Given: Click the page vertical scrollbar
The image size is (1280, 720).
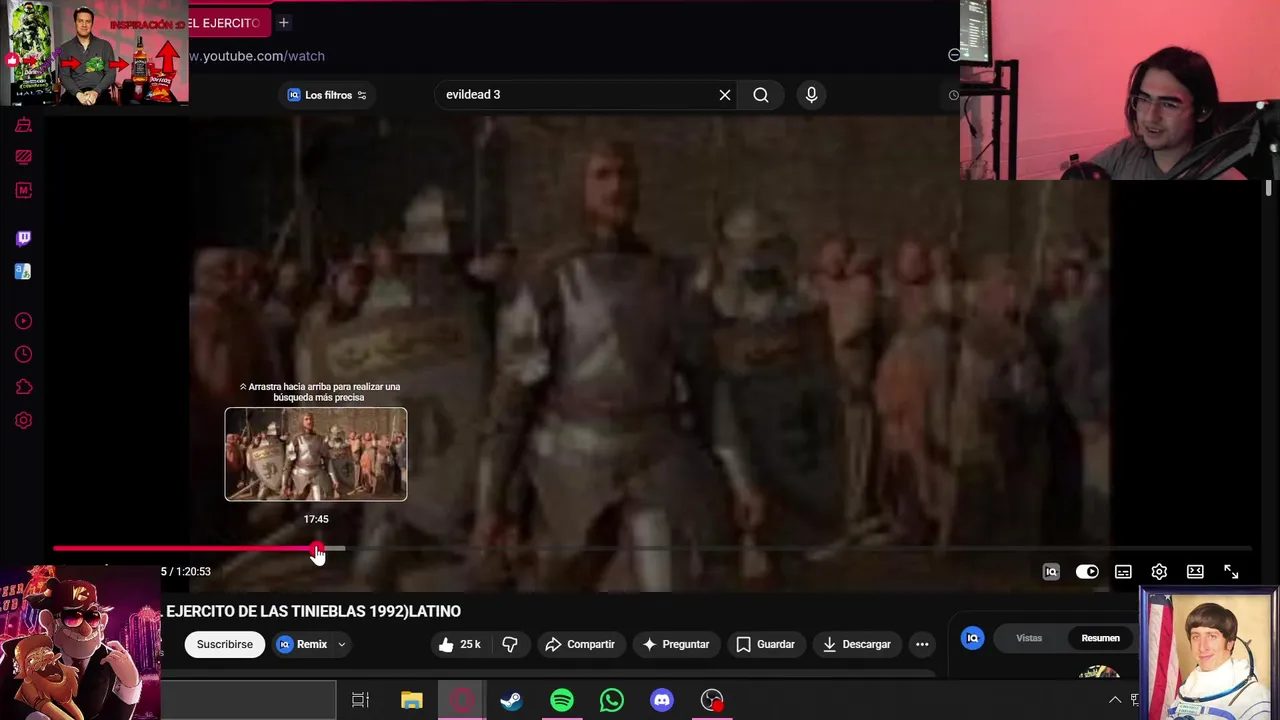Looking at the screenshot, I should (1268, 188).
